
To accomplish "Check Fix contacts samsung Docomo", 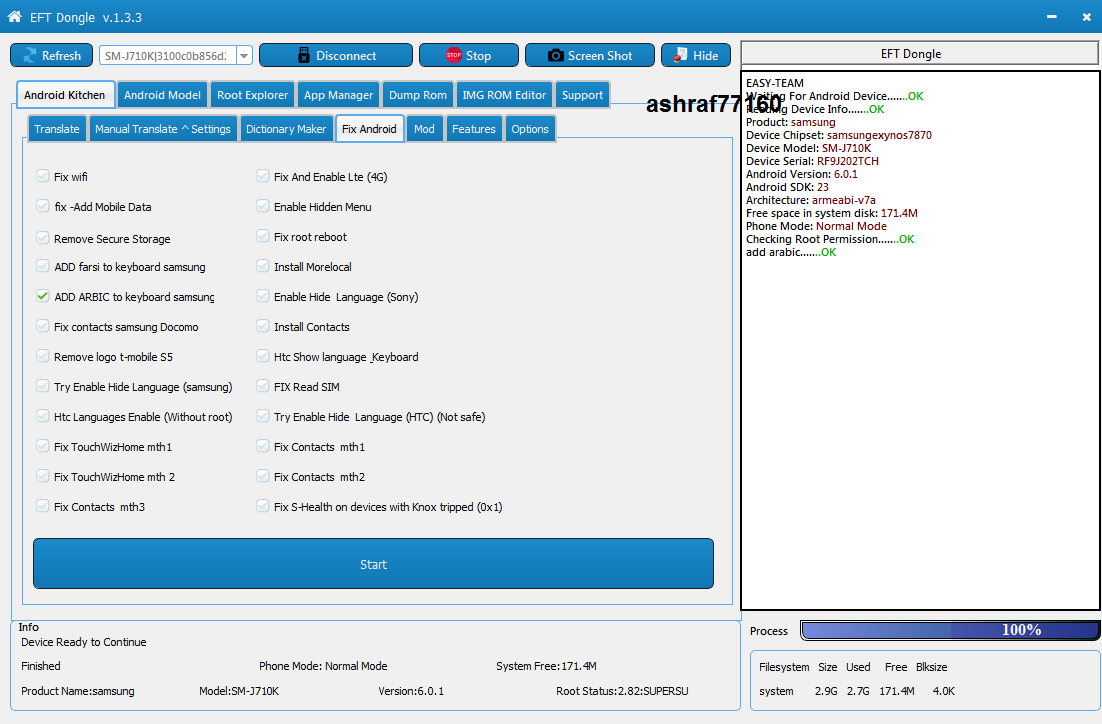I will click(43, 325).
